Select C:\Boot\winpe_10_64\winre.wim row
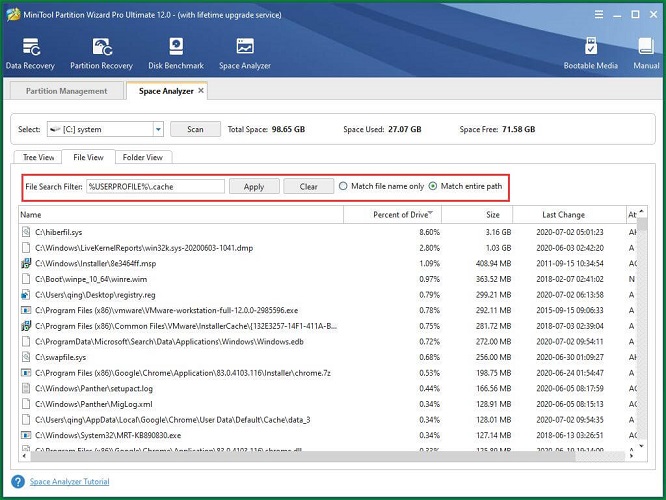The height and width of the screenshot is (500, 666). pyautogui.click(x=91, y=279)
